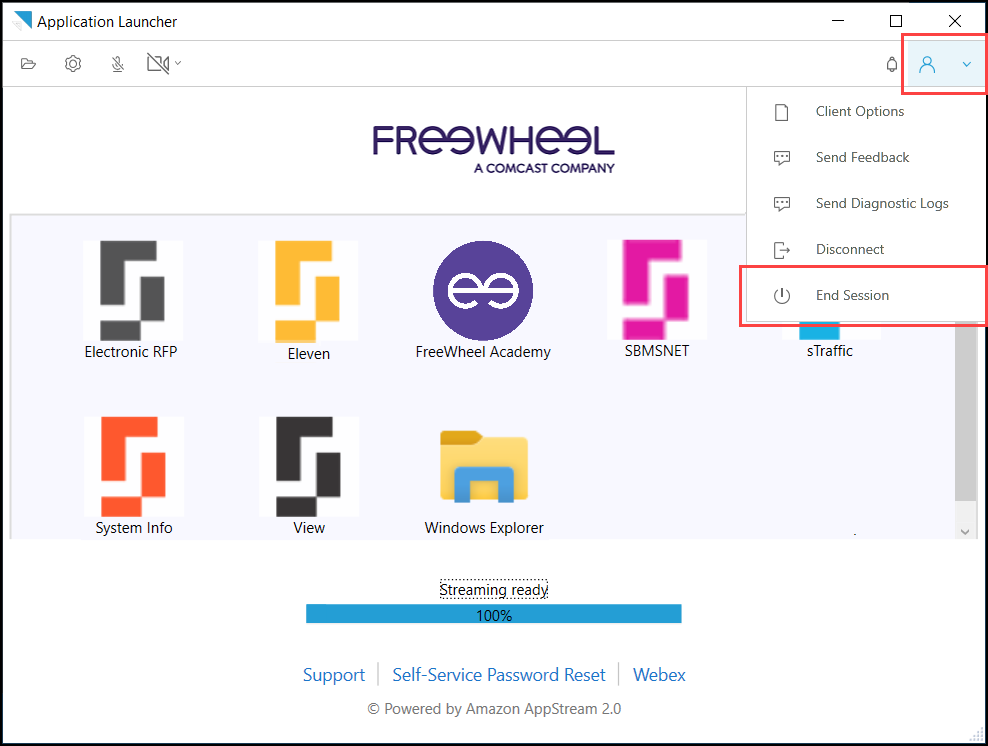The height and width of the screenshot is (746, 988).
Task: Open the SBMSNET application
Action: tap(656, 290)
